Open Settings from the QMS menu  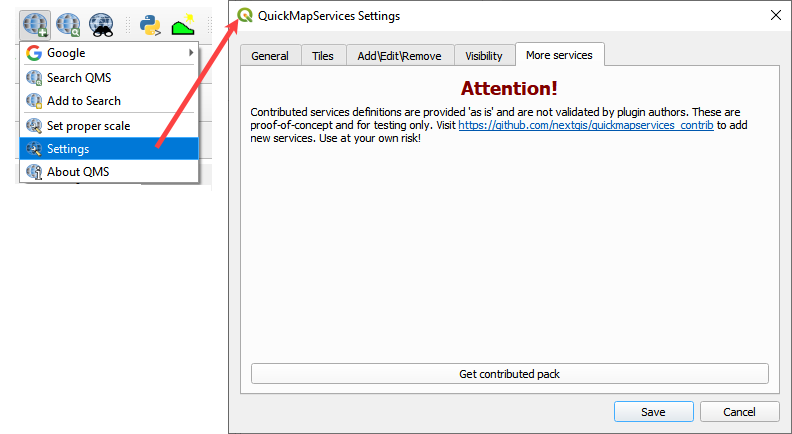pos(68,149)
